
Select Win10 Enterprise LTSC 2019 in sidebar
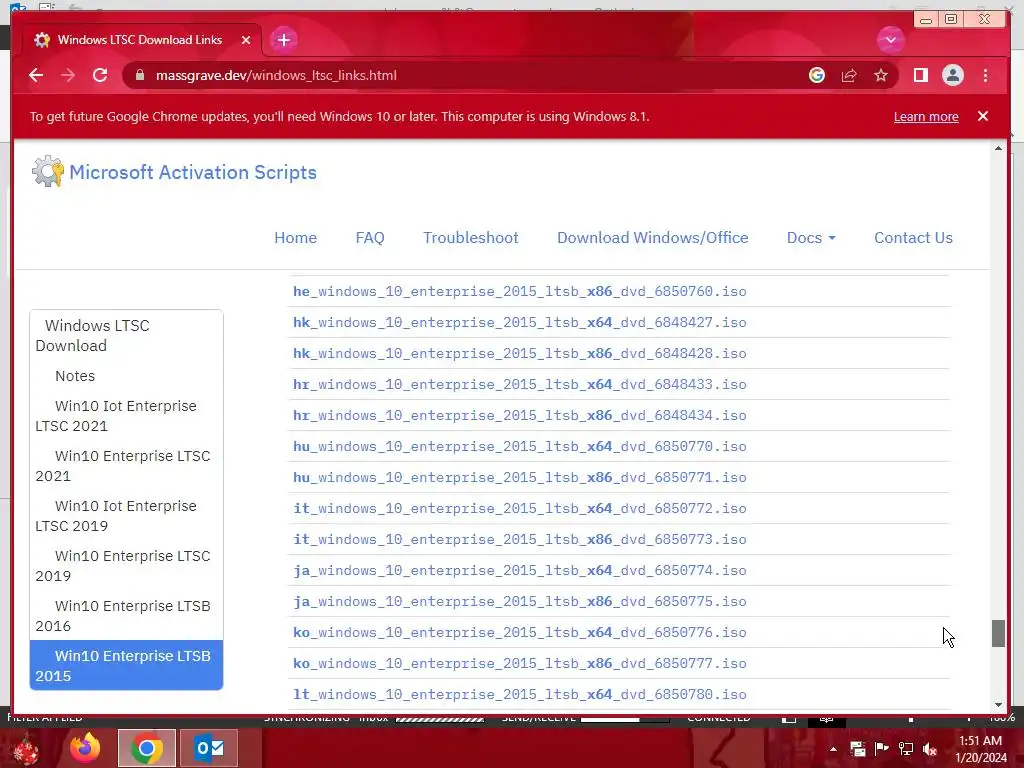pyautogui.click(x=126, y=566)
